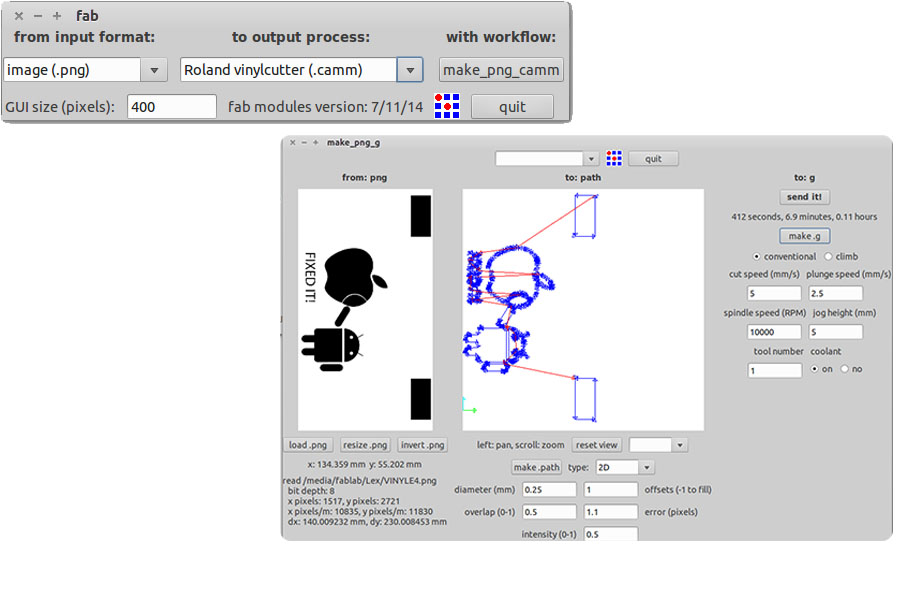The image size is (900, 600).
Task: Click the source PNG image preview
Action: pyautogui.click(x=365, y=310)
